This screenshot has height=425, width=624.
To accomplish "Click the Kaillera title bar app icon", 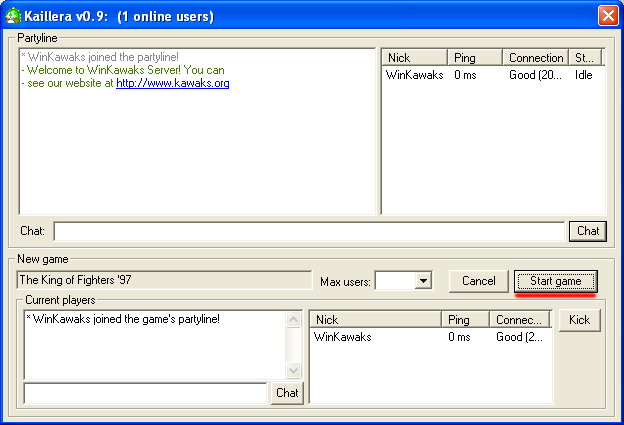I will point(14,15).
